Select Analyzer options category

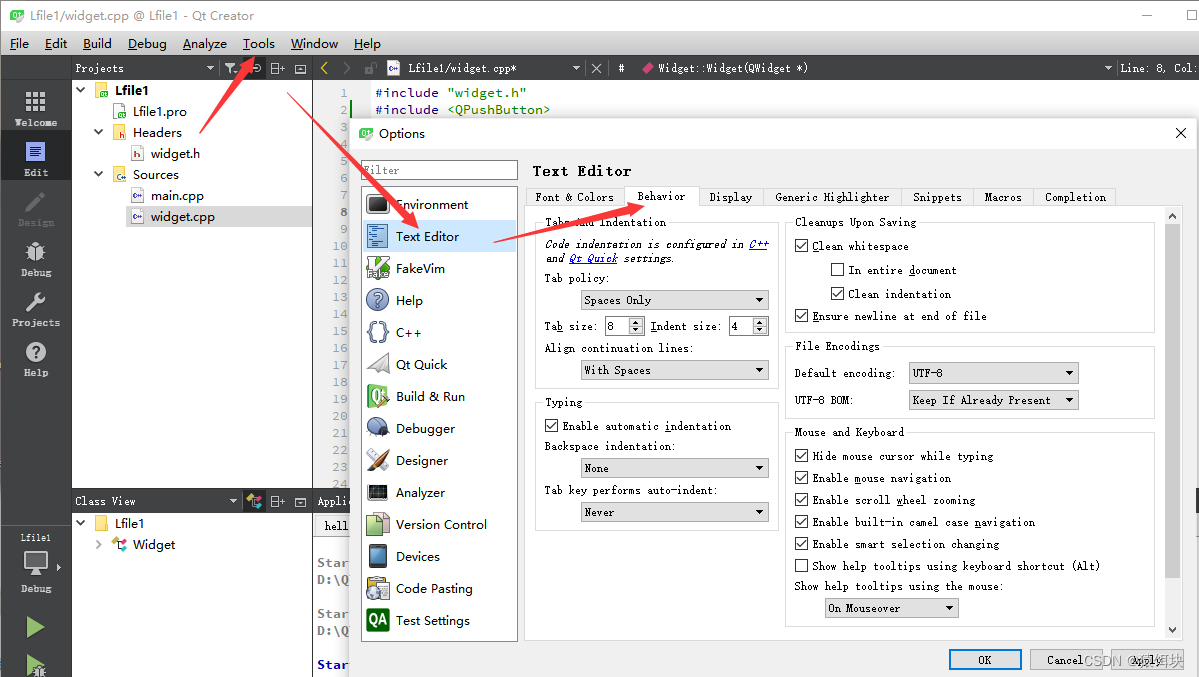click(440, 493)
